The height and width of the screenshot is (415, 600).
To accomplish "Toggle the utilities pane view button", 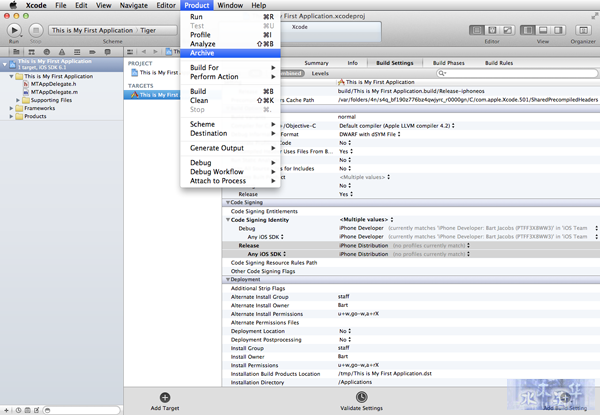I will (558, 30).
